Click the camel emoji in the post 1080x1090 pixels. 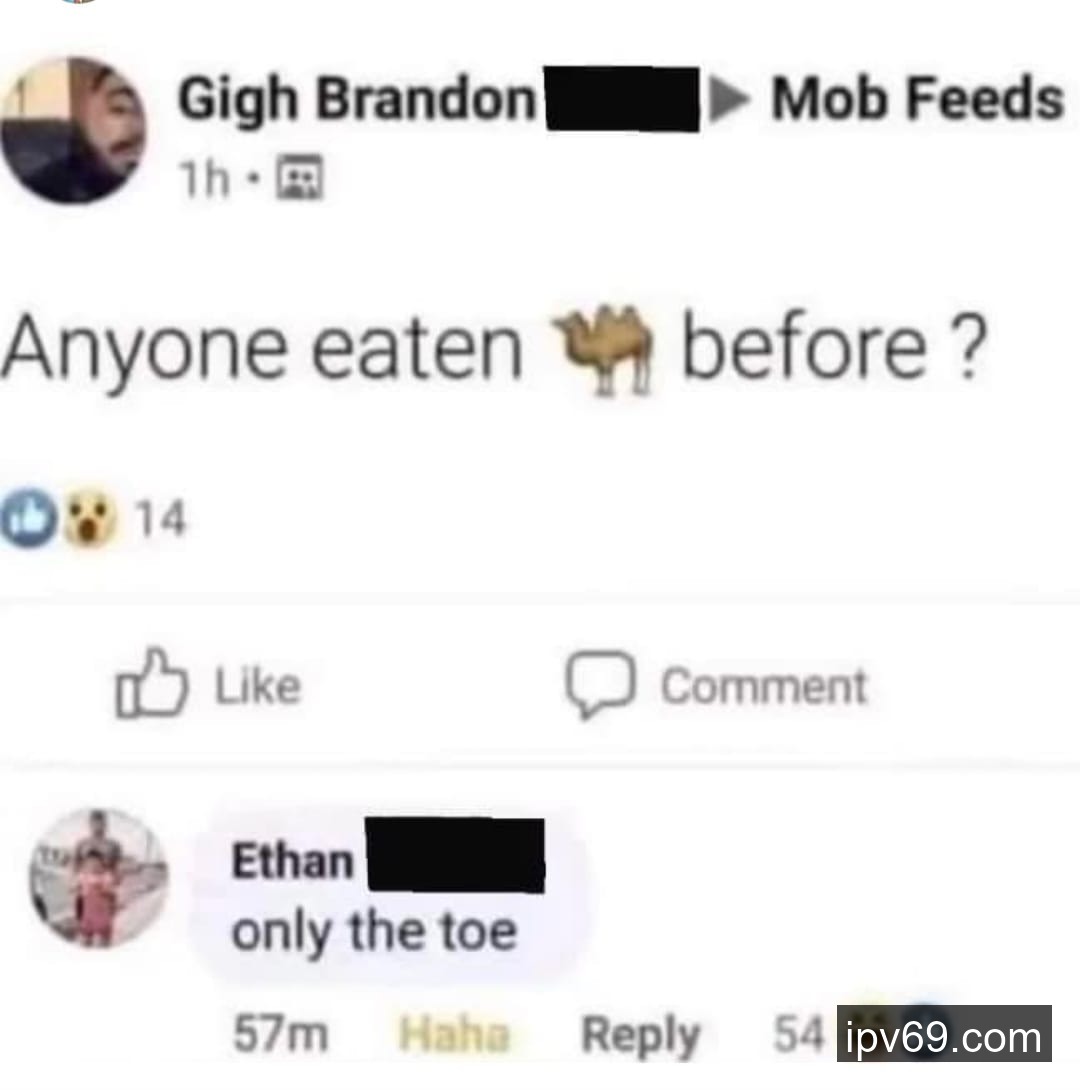(602, 350)
